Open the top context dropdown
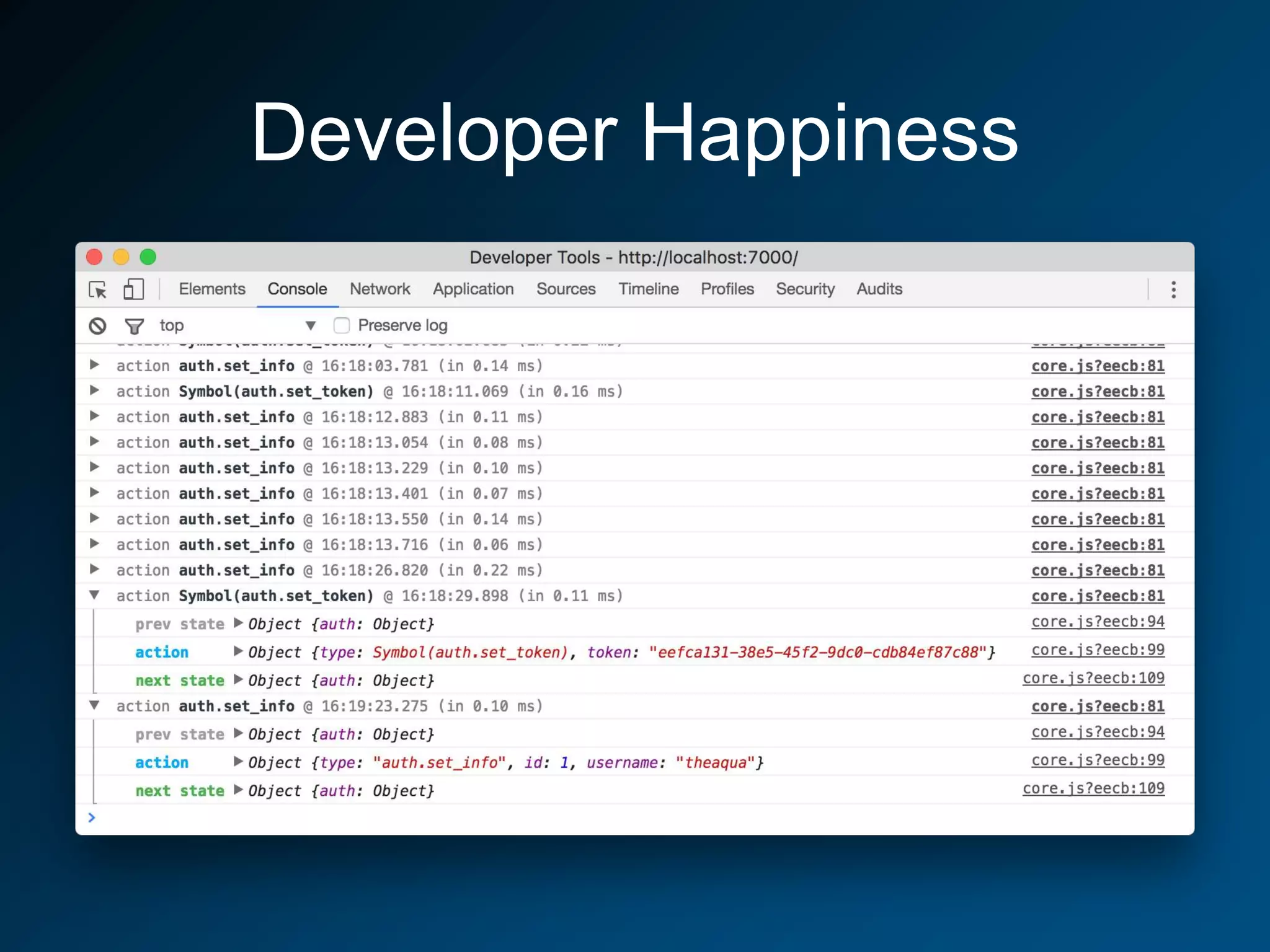 coord(238,325)
